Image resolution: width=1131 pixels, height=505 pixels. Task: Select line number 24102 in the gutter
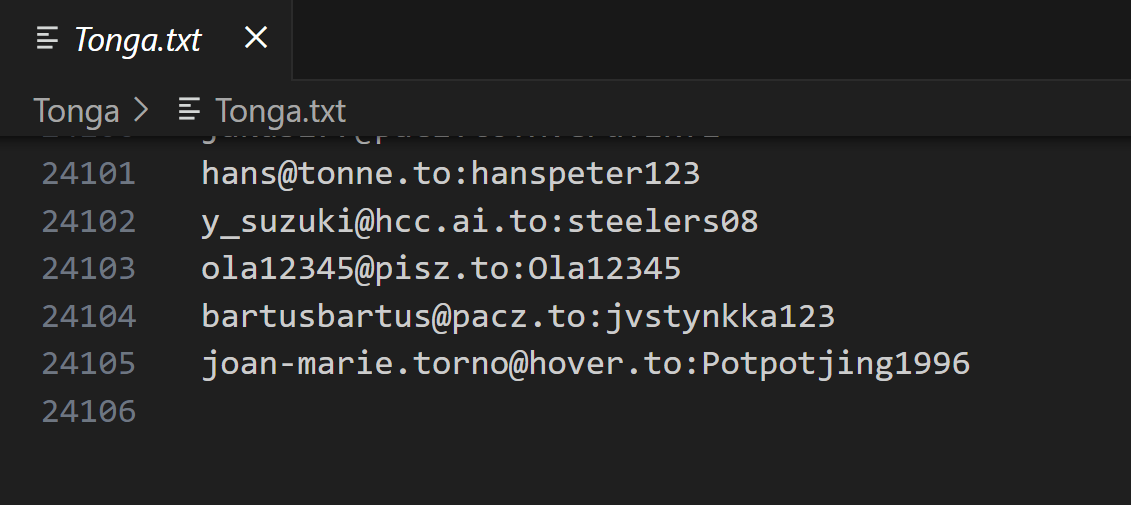(88, 221)
